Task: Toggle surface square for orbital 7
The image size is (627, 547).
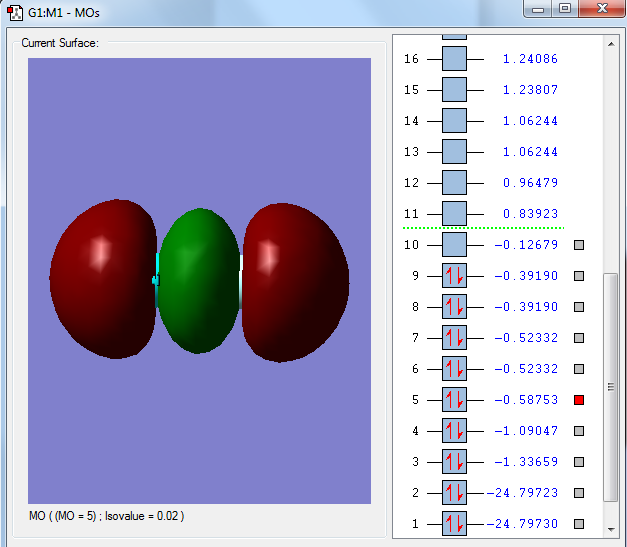Action: pyautogui.click(x=579, y=338)
